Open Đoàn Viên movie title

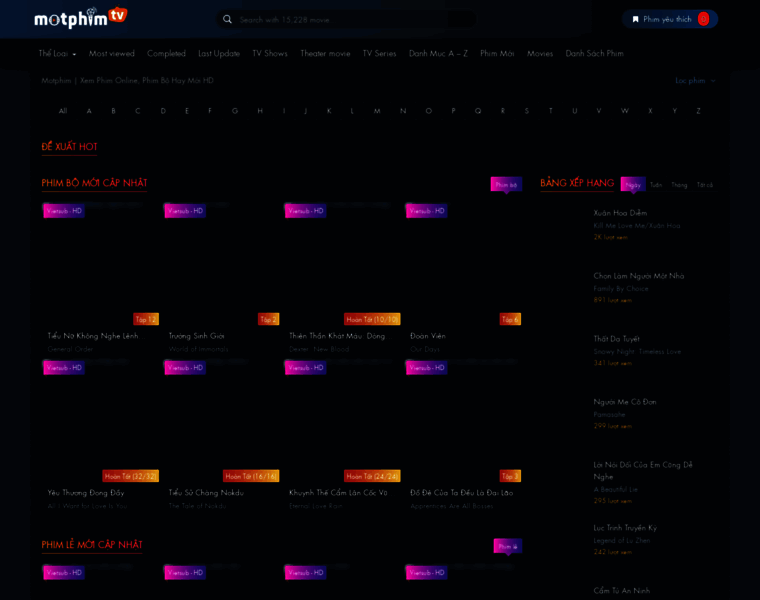point(428,336)
